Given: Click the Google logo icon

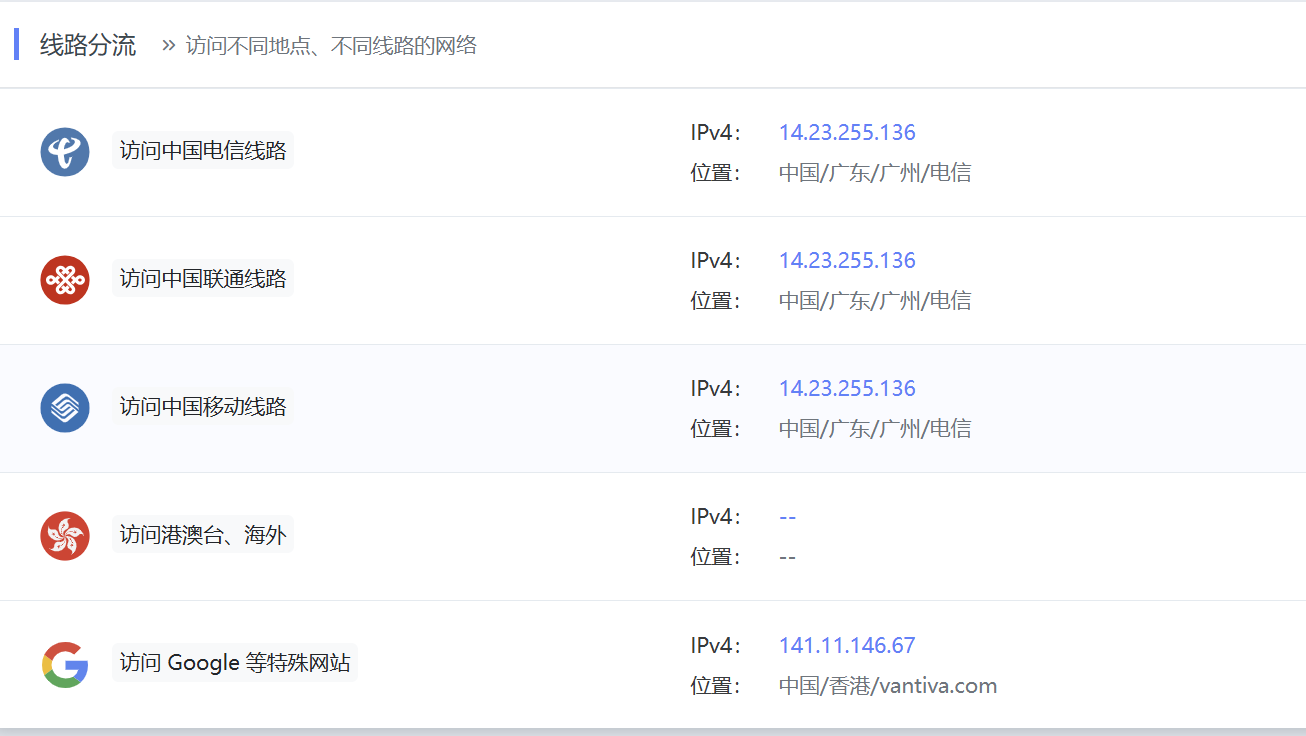Looking at the screenshot, I should 65,664.
